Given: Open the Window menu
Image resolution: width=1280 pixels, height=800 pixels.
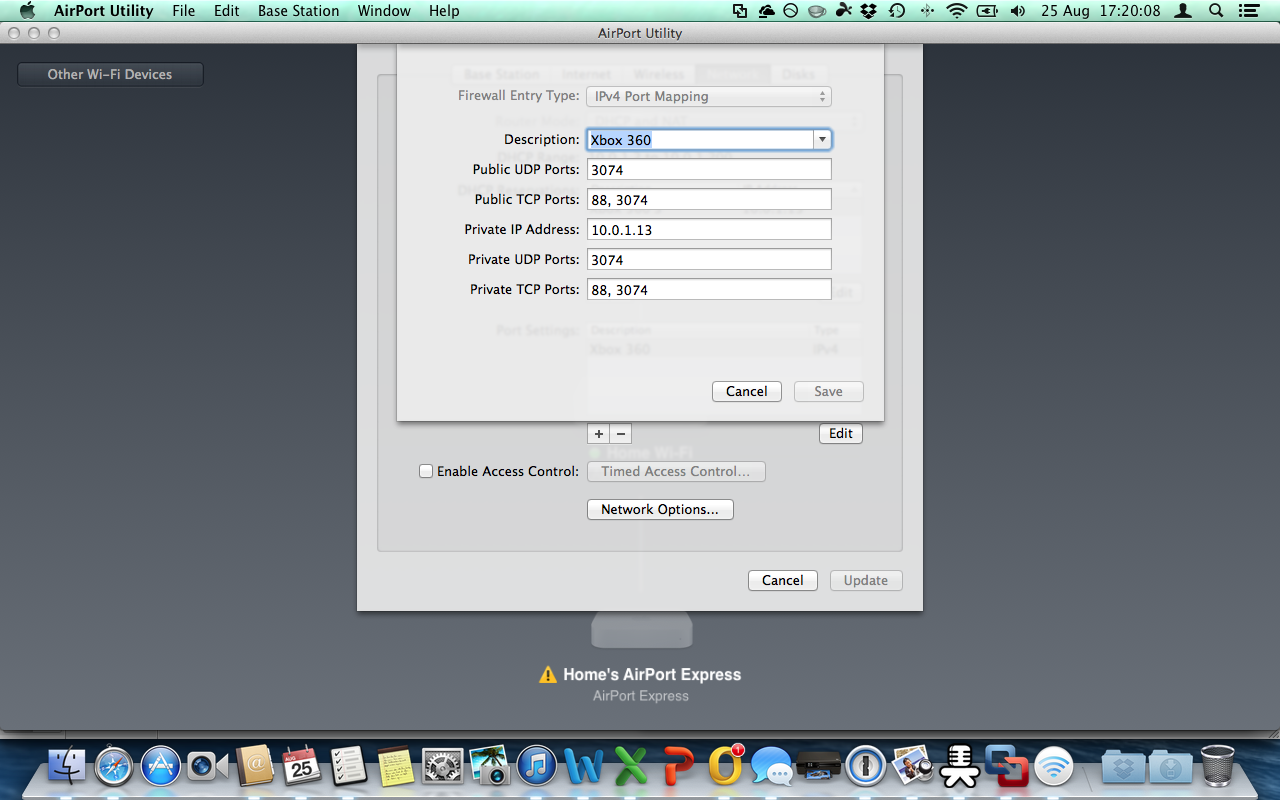Looking at the screenshot, I should (x=384, y=11).
